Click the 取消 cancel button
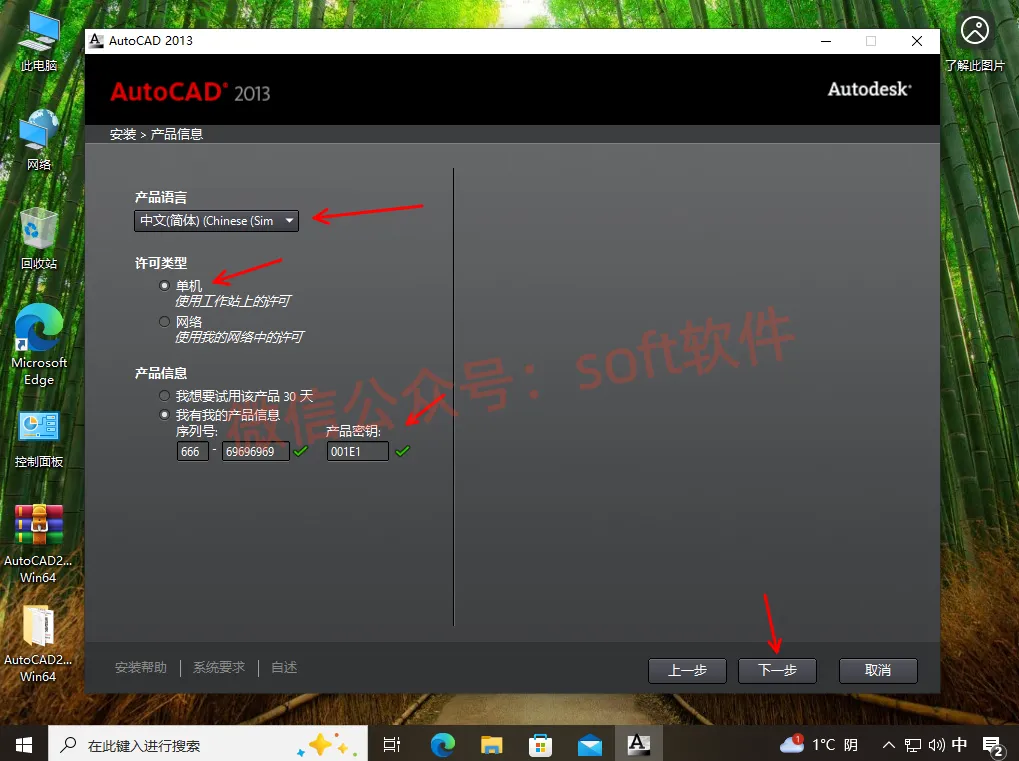 point(878,670)
